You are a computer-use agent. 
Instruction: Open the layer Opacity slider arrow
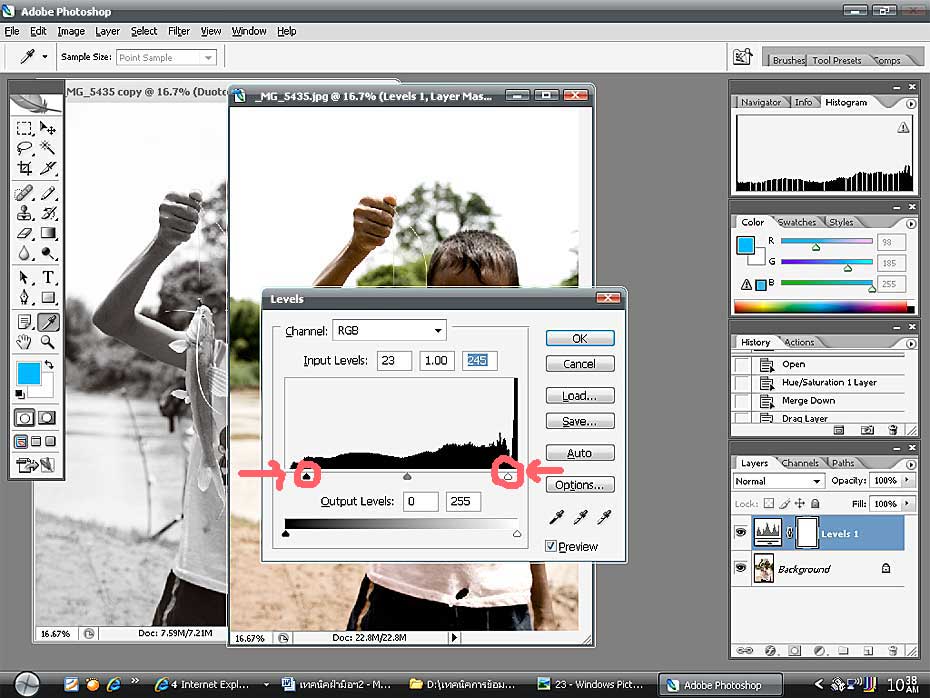coord(907,480)
